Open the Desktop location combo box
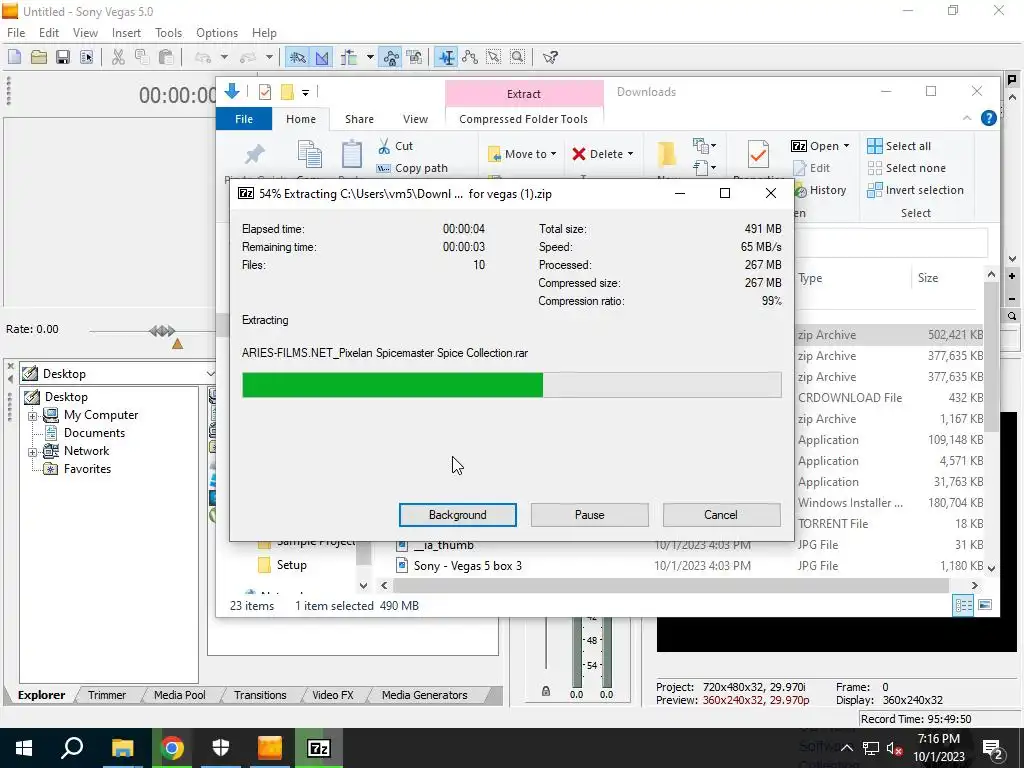 118,374
